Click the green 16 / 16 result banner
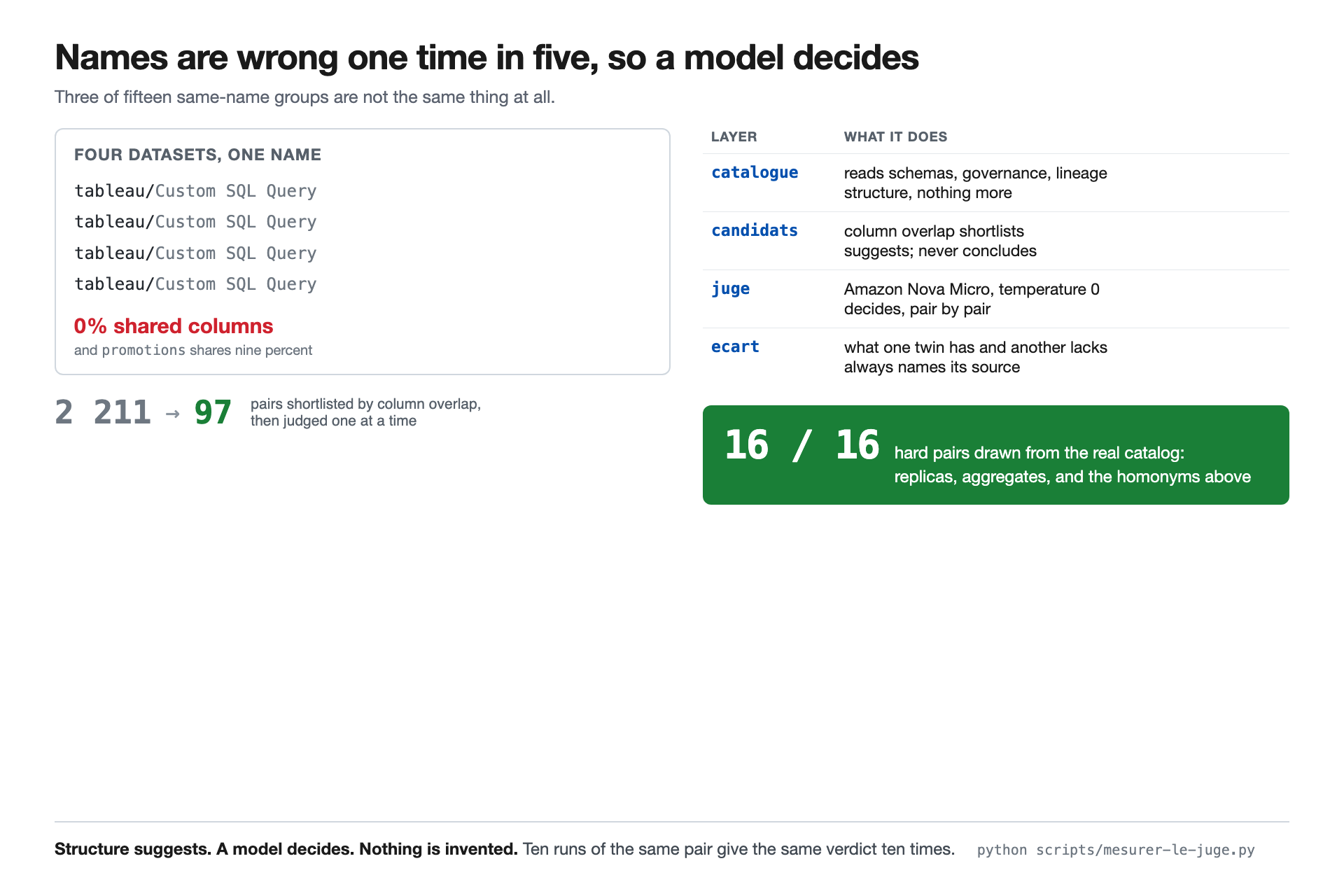Image resolution: width=1344 pixels, height=896 pixels. [995, 455]
